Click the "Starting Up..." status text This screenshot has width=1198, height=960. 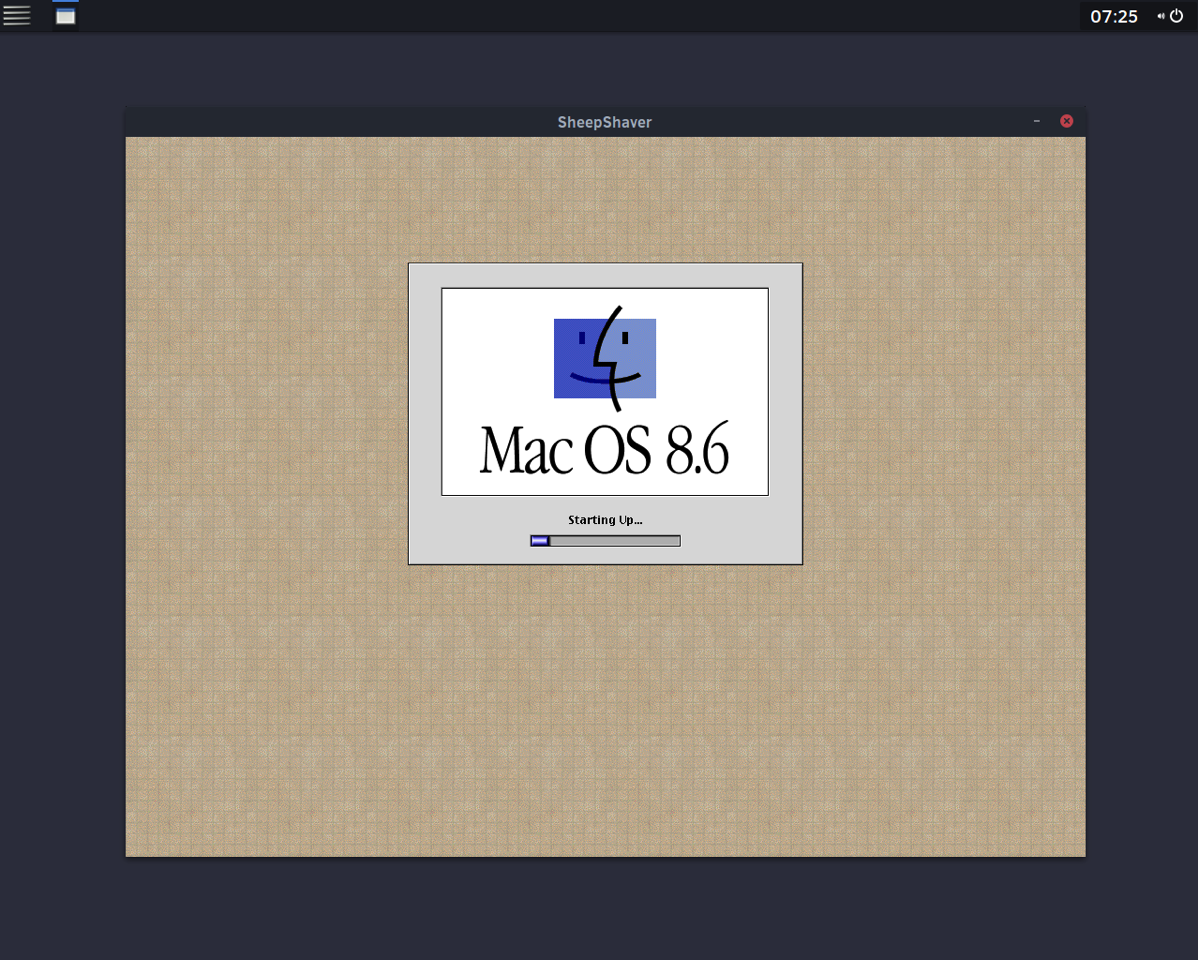click(605, 520)
